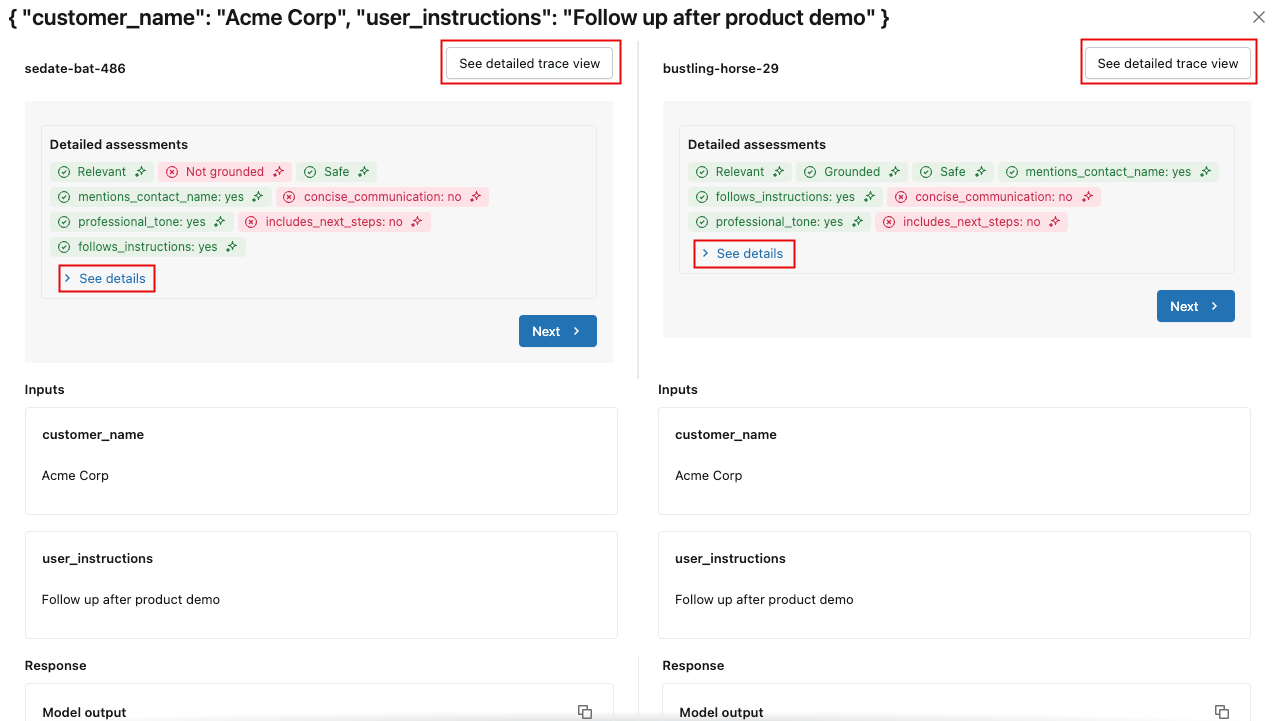Click sparkle icon on left 'follows_instructions: yes' tag
The image size is (1275, 721).
tap(232, 247)
